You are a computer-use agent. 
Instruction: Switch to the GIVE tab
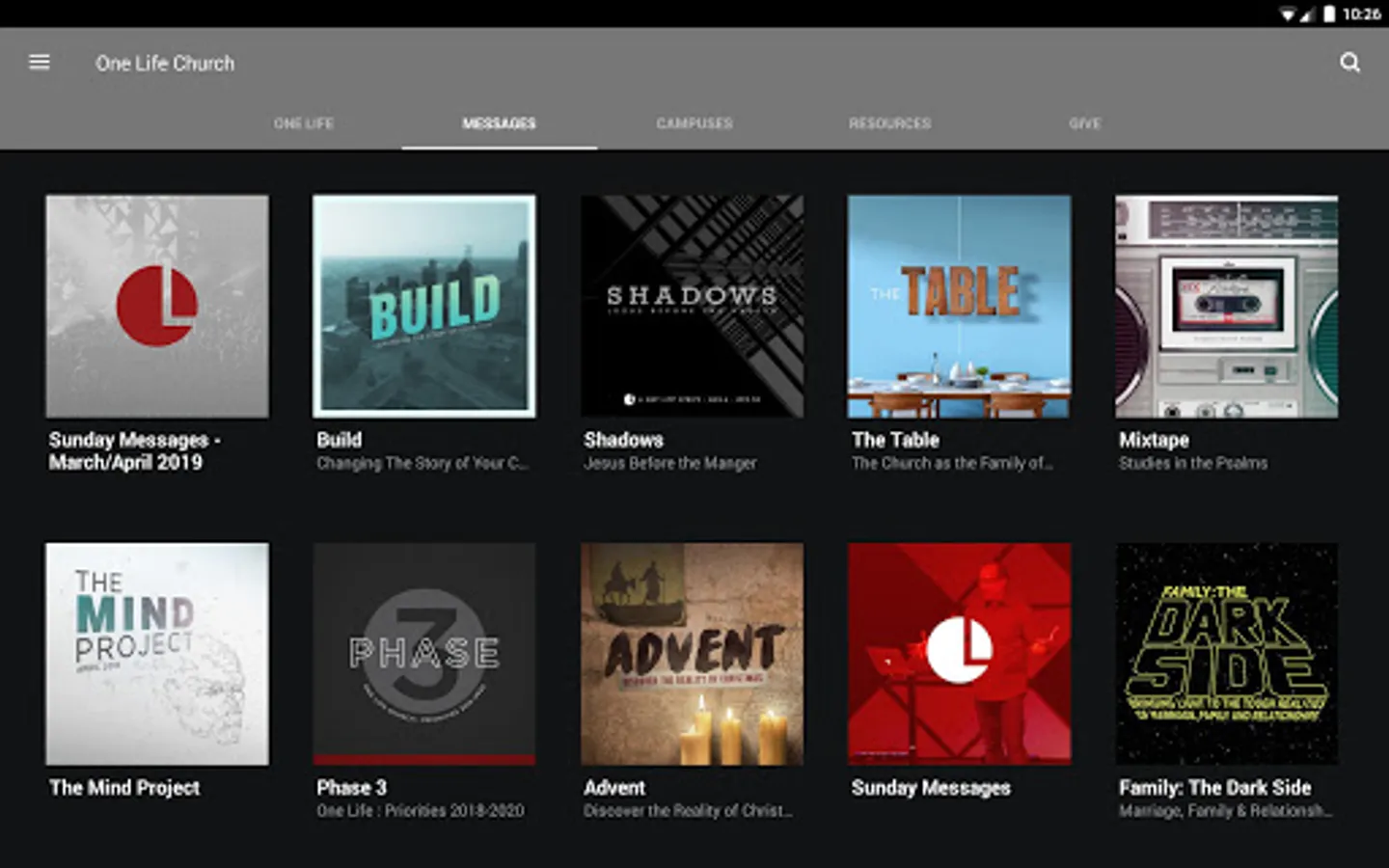pyautogui.click(x=1084, y=123)
